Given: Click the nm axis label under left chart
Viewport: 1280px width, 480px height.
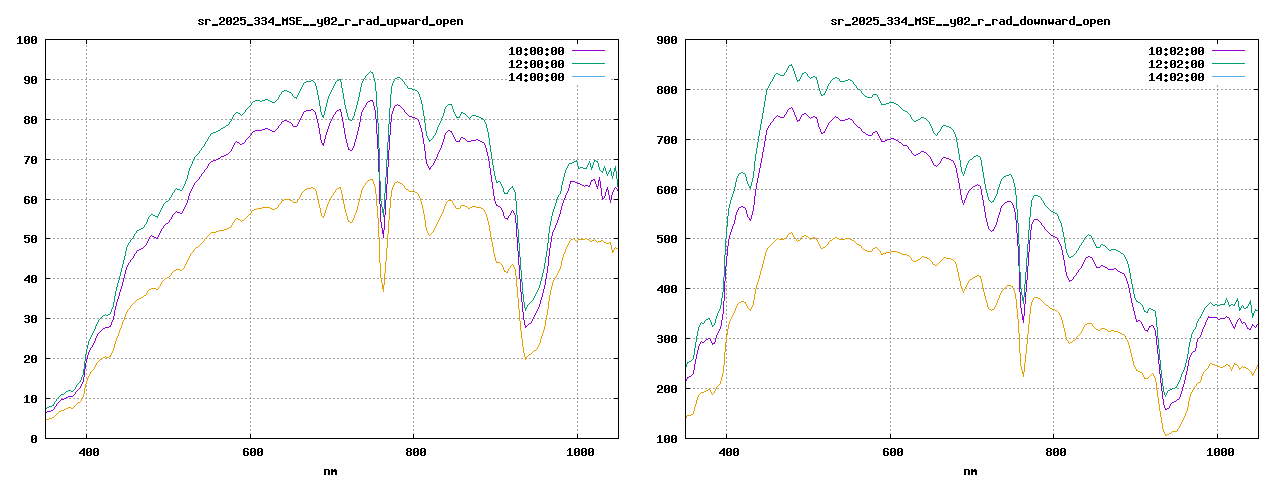Looking at the screenshot, I should point(330,471).
